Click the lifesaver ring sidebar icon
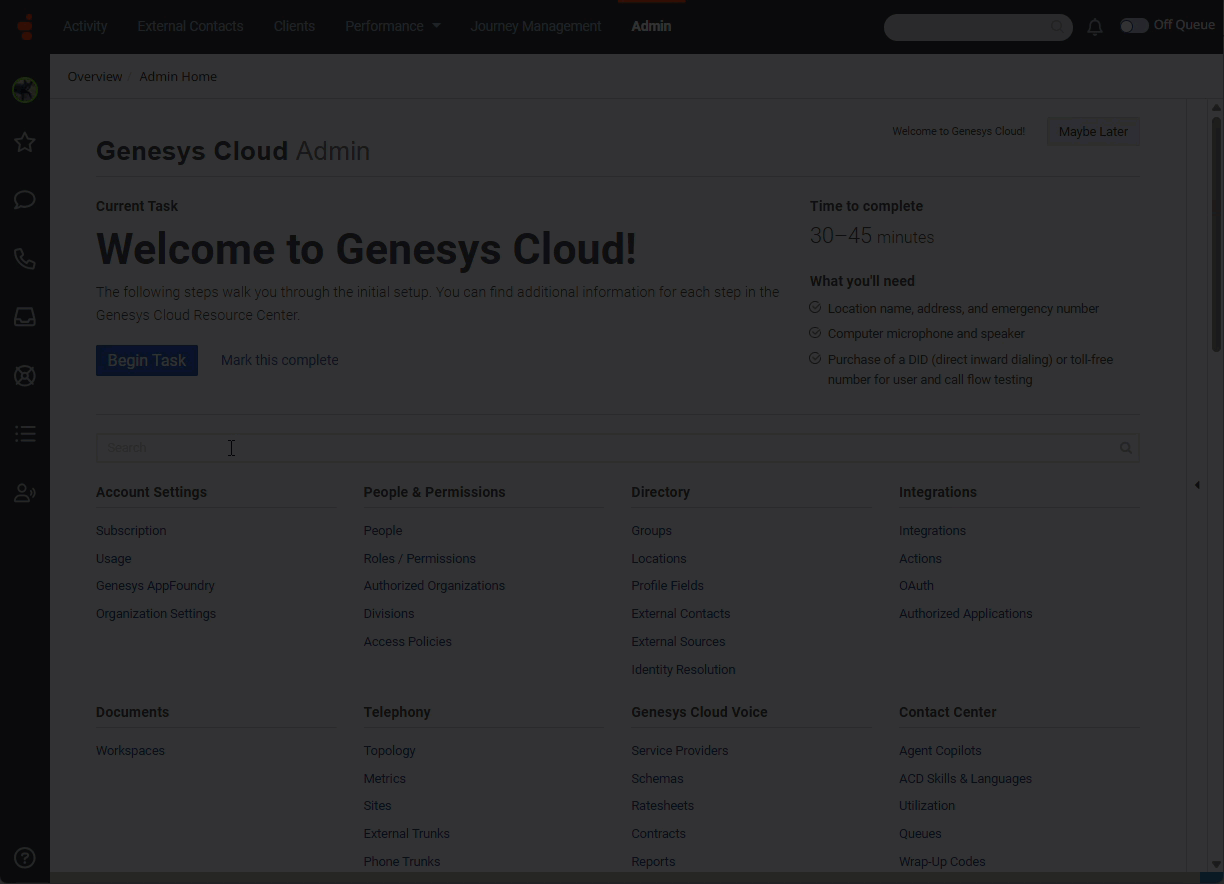This screenshot has height=884, width=1224. (x=25, y=376)
